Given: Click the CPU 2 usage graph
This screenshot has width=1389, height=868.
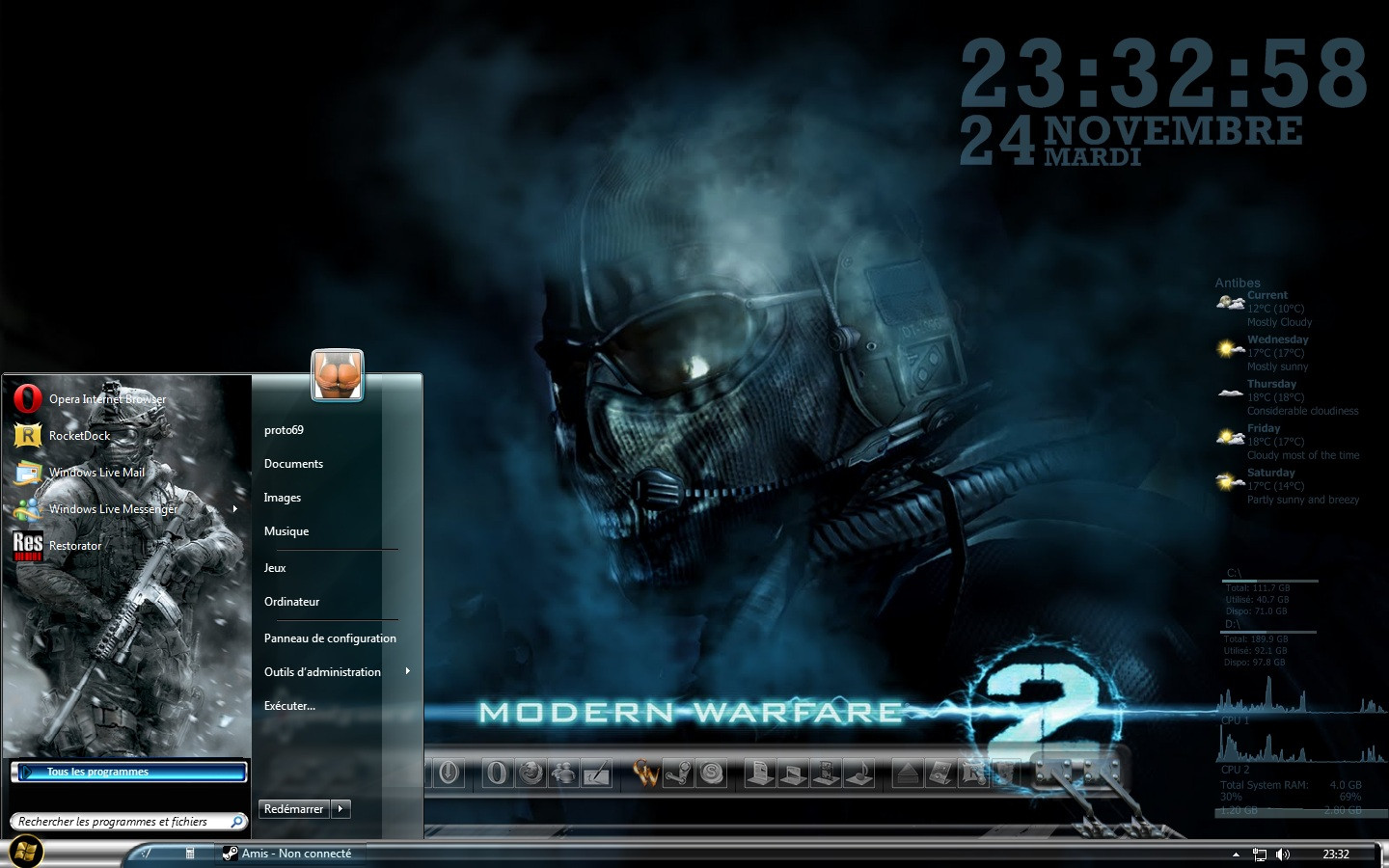Looking at the screenshot, I should tap(1302, 743).
